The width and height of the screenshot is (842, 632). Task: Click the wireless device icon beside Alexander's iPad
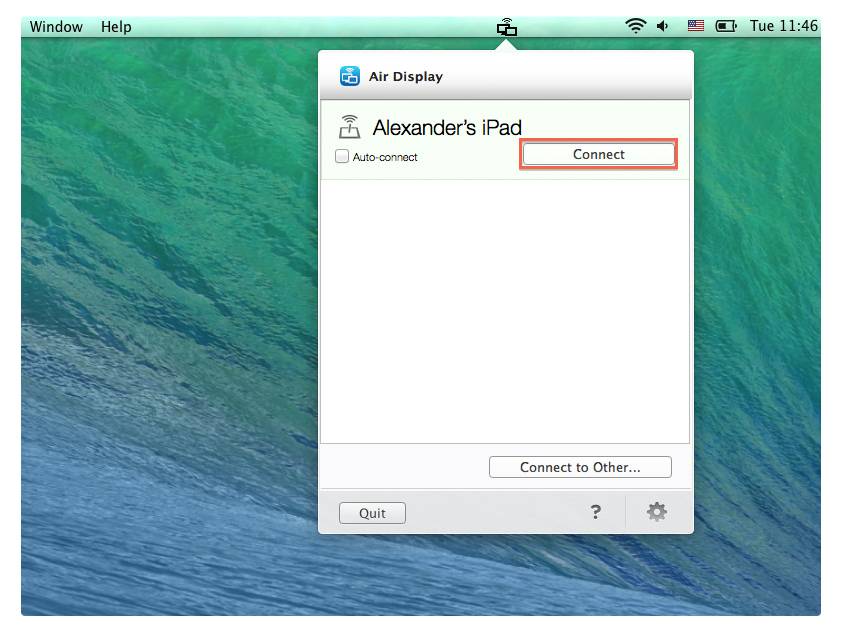click(x=349, y=127)
